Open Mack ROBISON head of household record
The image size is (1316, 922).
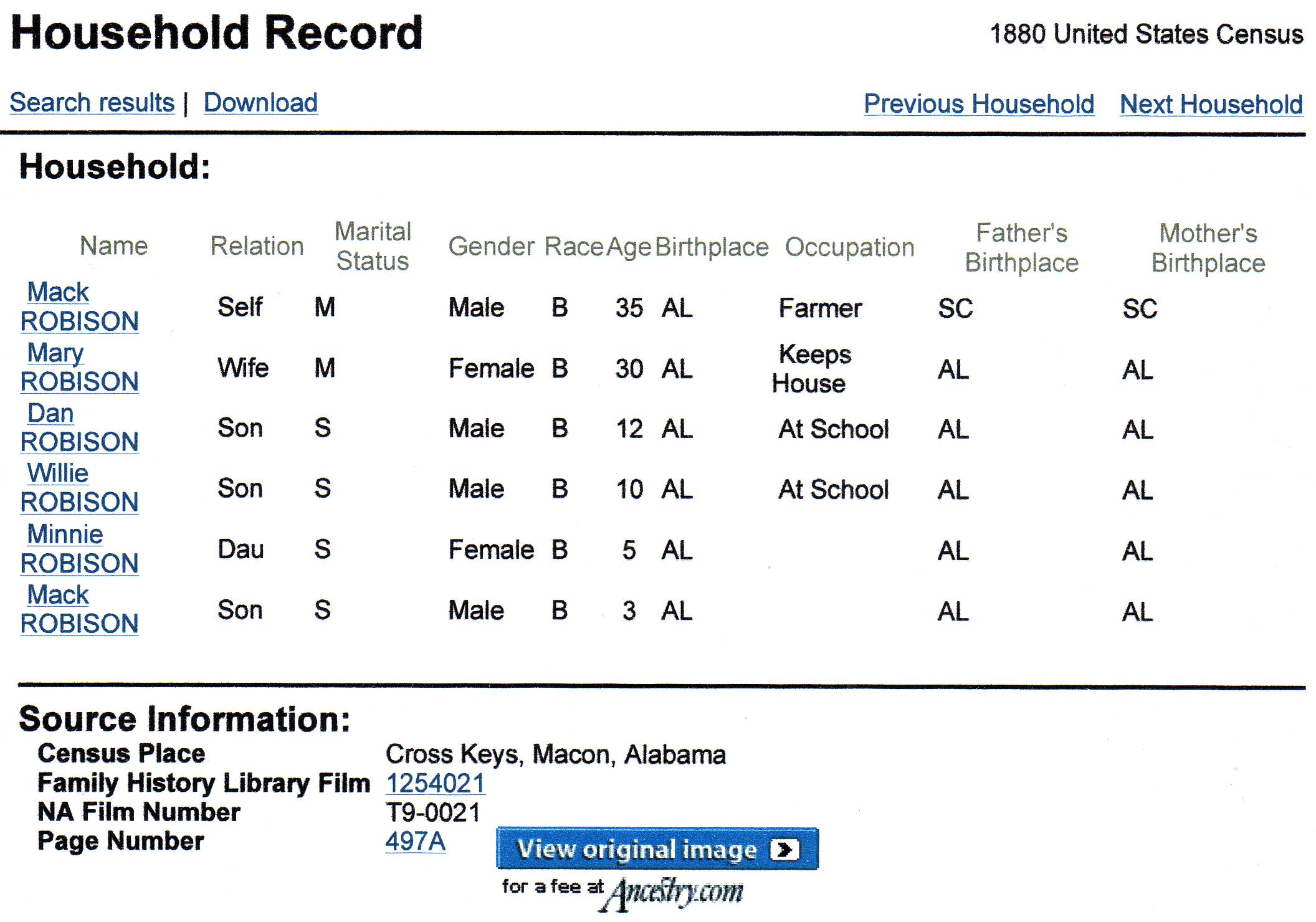coord(79,307)
